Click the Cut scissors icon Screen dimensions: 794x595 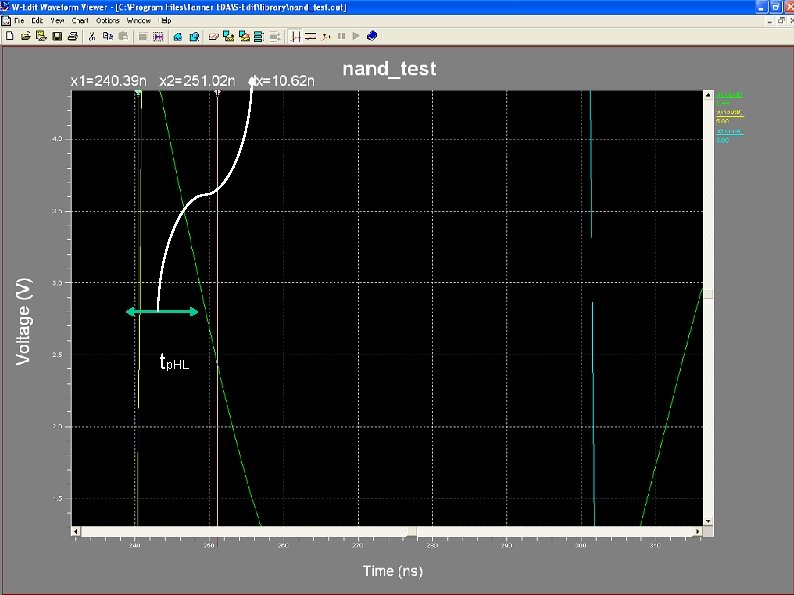(x=92, y=36)
